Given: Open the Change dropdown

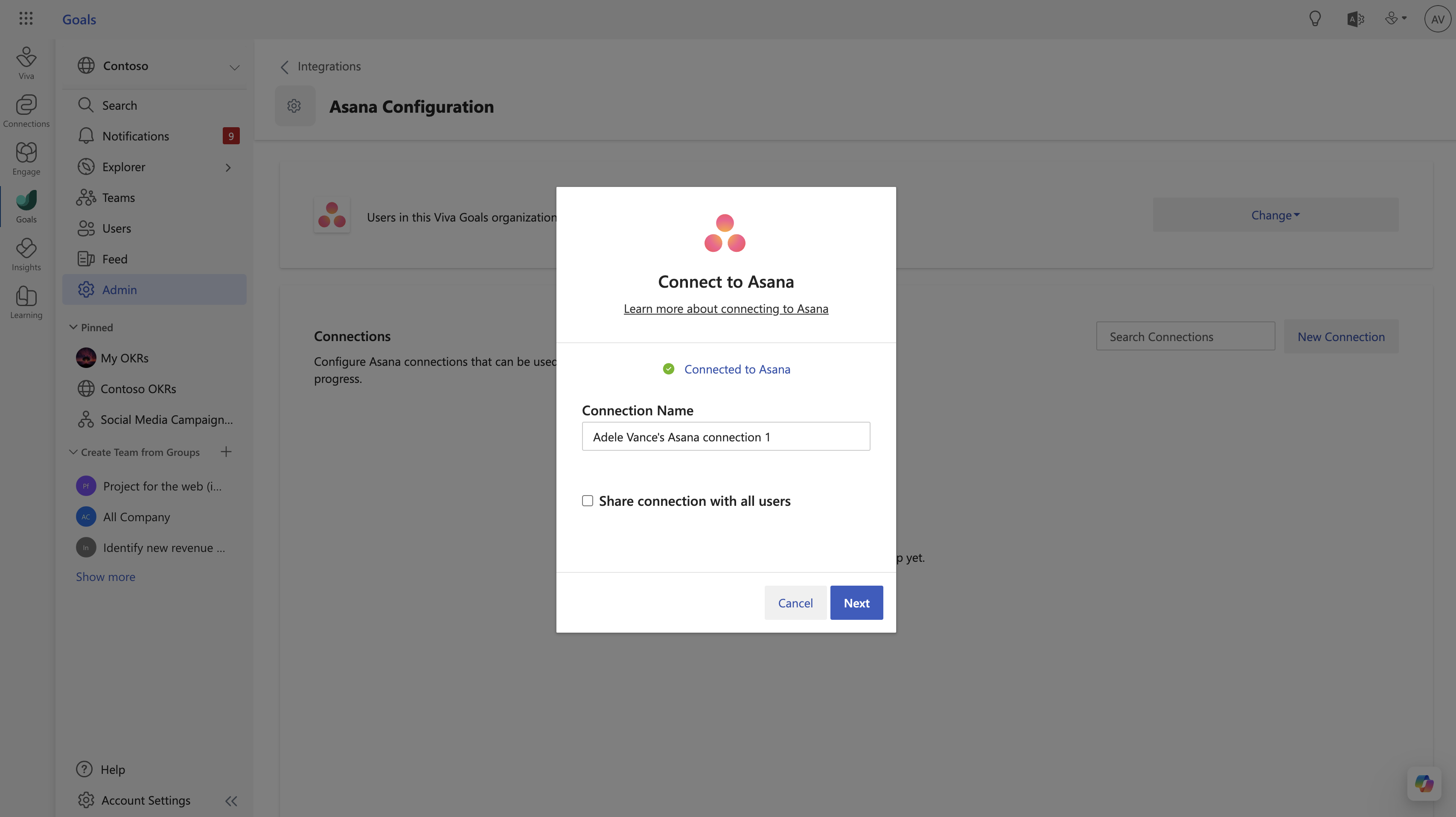Looking at the screenshot, I should coord(1275,215).
